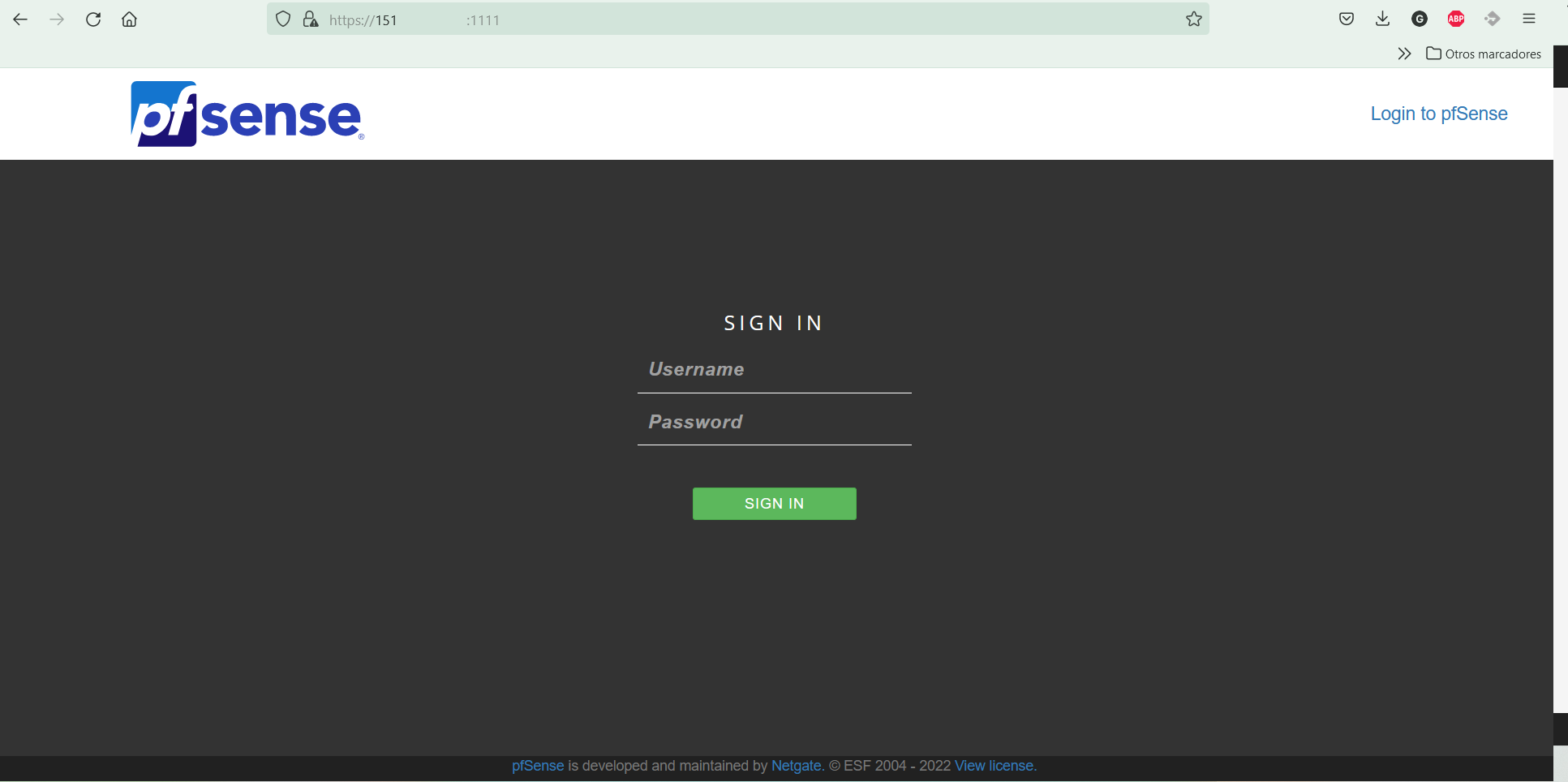Open the Adblock Plus ABP extension icon

pyautogui.click(x=1456, y=19)
